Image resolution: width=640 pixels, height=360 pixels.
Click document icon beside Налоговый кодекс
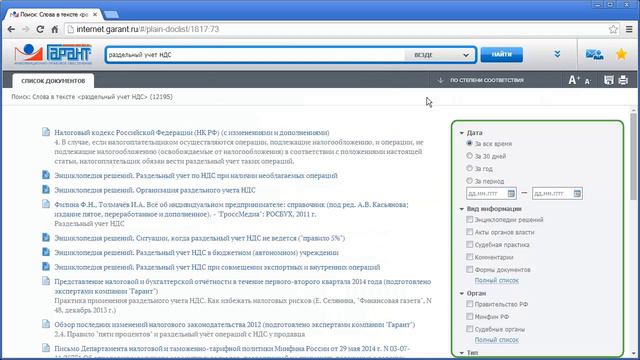pyautogui.click(x=46, y=132)
